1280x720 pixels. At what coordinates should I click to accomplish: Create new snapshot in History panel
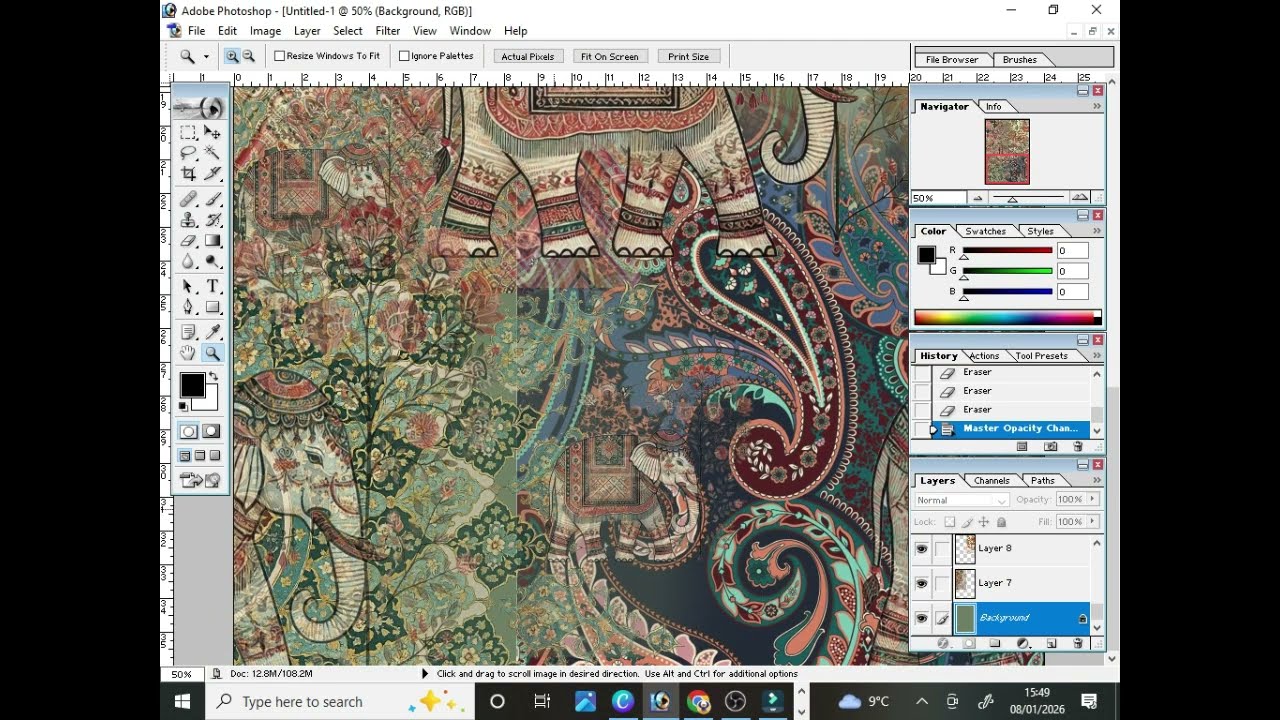pyautogui.click(x=1050, y=446)
